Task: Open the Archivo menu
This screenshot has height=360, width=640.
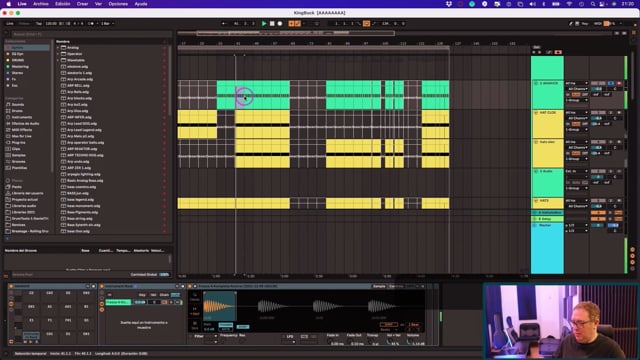Action: tap(40, 4)
